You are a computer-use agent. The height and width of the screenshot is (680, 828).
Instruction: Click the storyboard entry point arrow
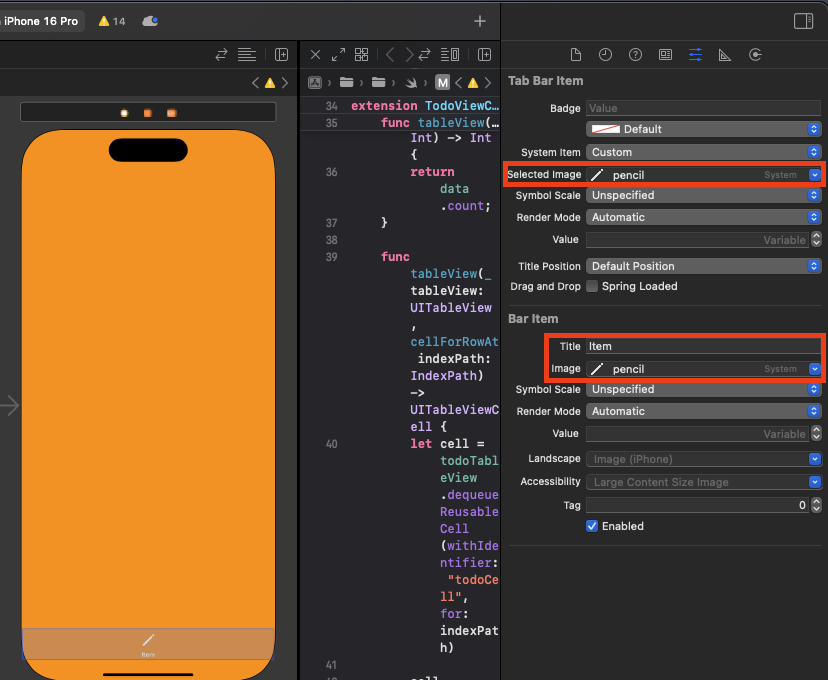[x=10, y=405]
